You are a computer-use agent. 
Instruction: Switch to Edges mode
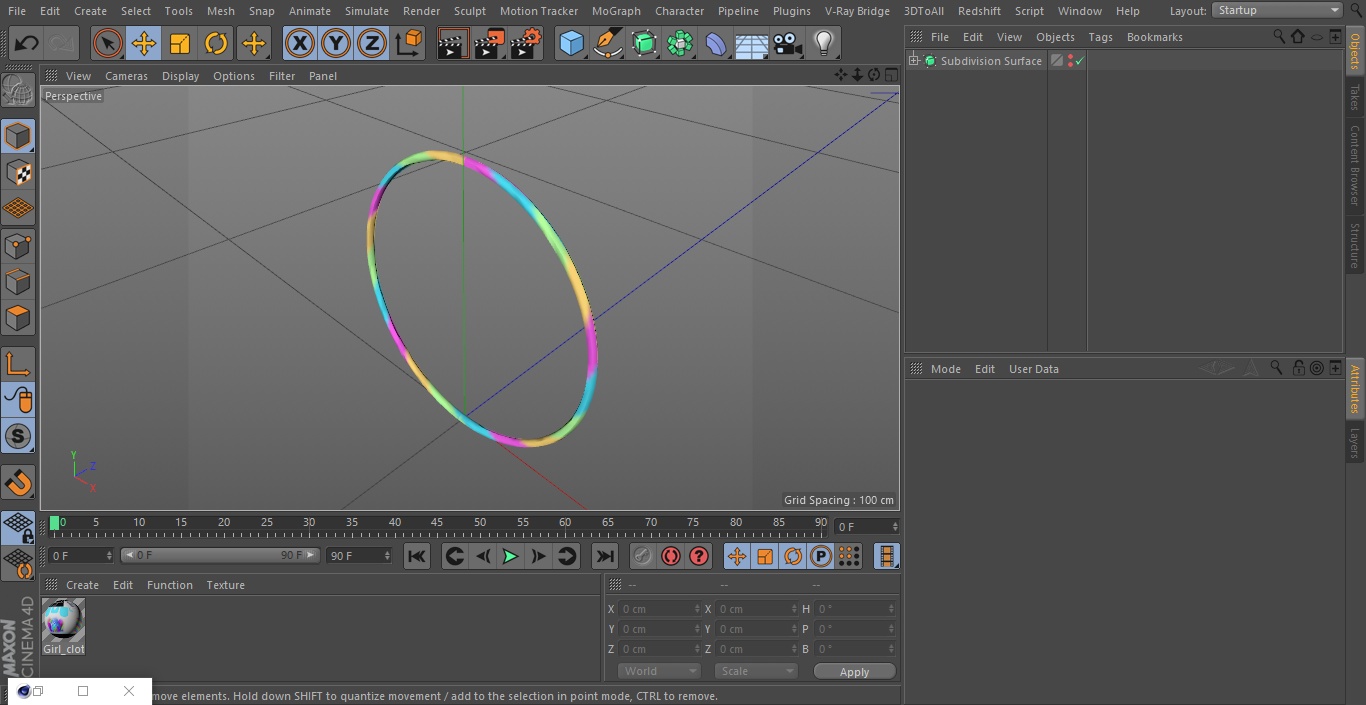[18, 282]
